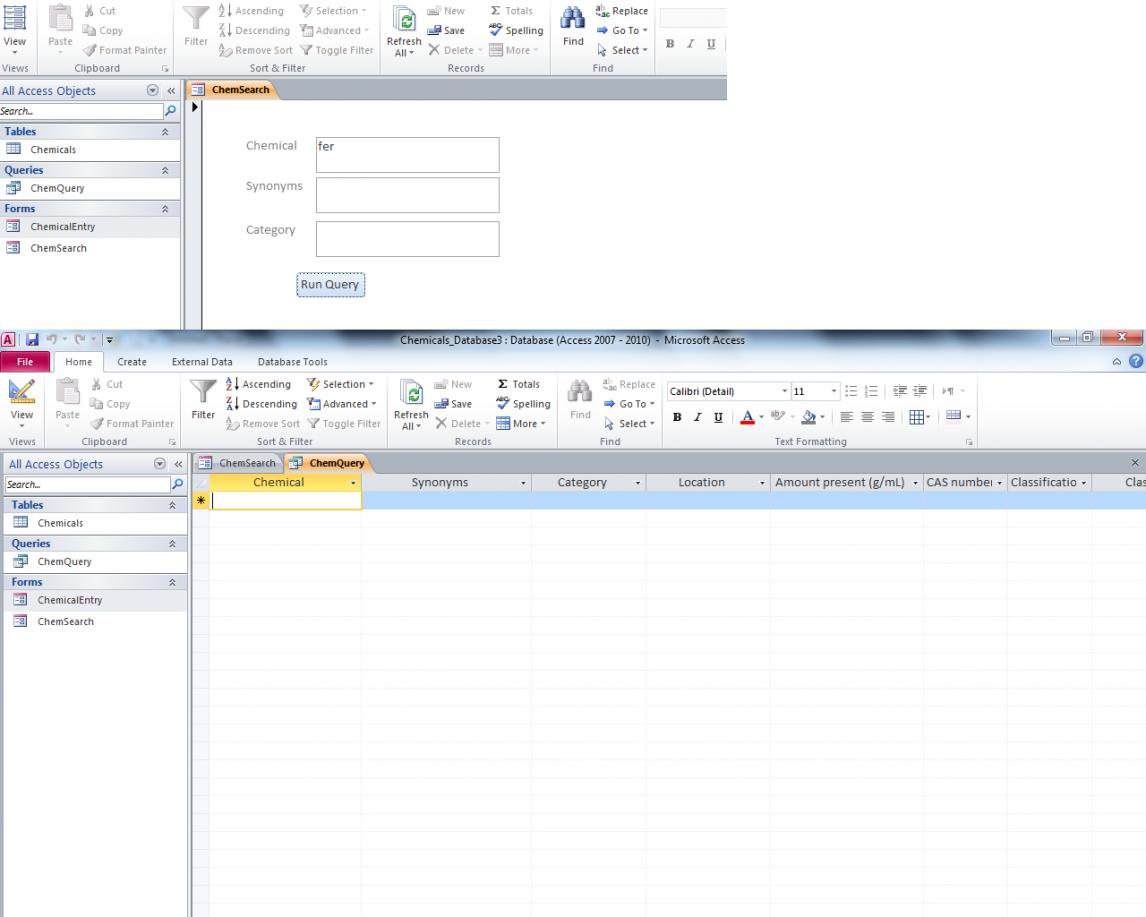
Task: Open More dropdown in ChemQuery window Records group
Action: click(x=521, y=424)
